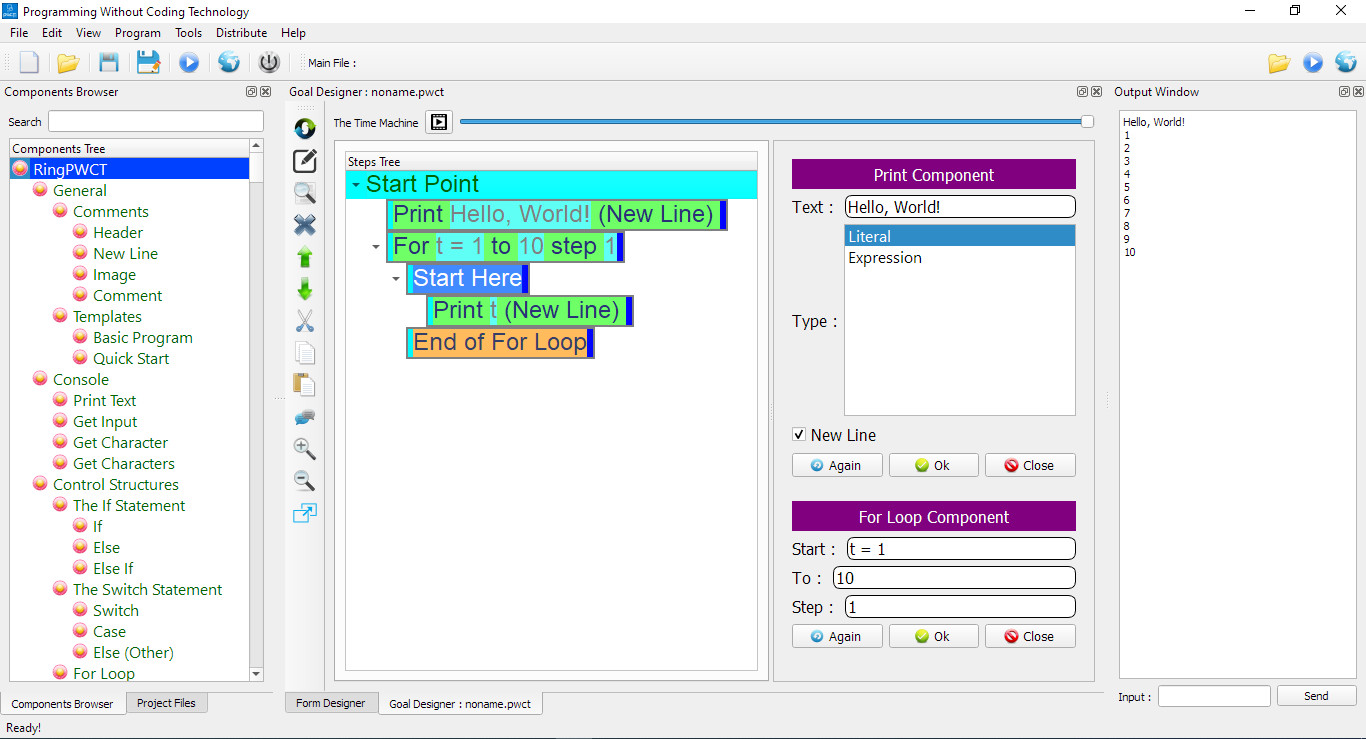1366x739 pixels.
Task: Toggle the New Line checkbox in Print Component
Action: click(799, 434)
